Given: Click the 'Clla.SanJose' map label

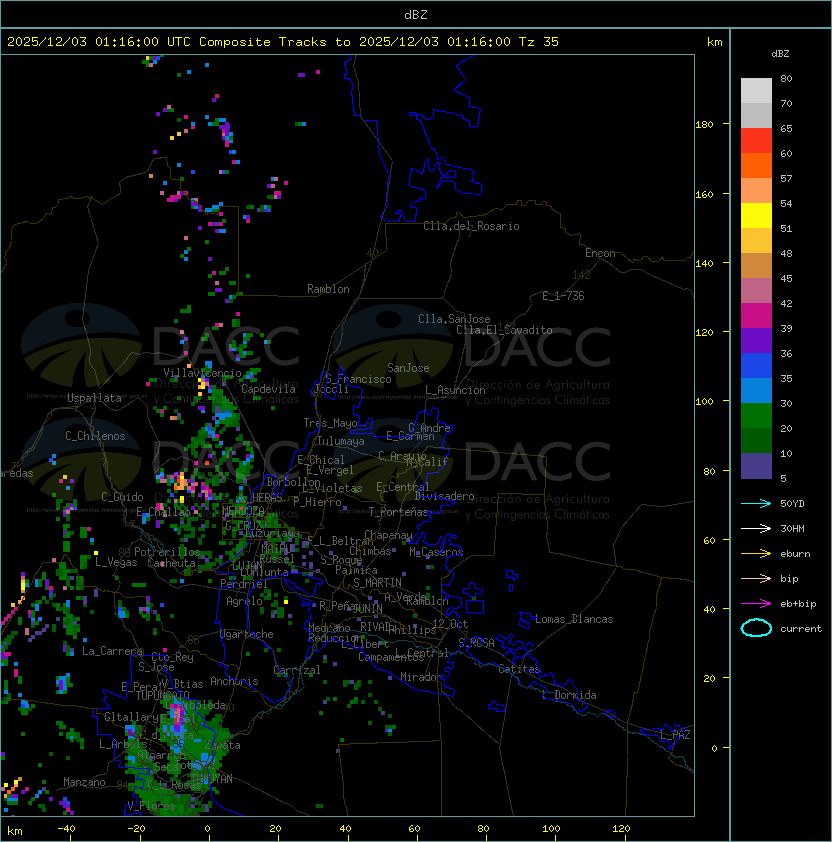Looking at the screenshot, I should click(x=454, y=319).
